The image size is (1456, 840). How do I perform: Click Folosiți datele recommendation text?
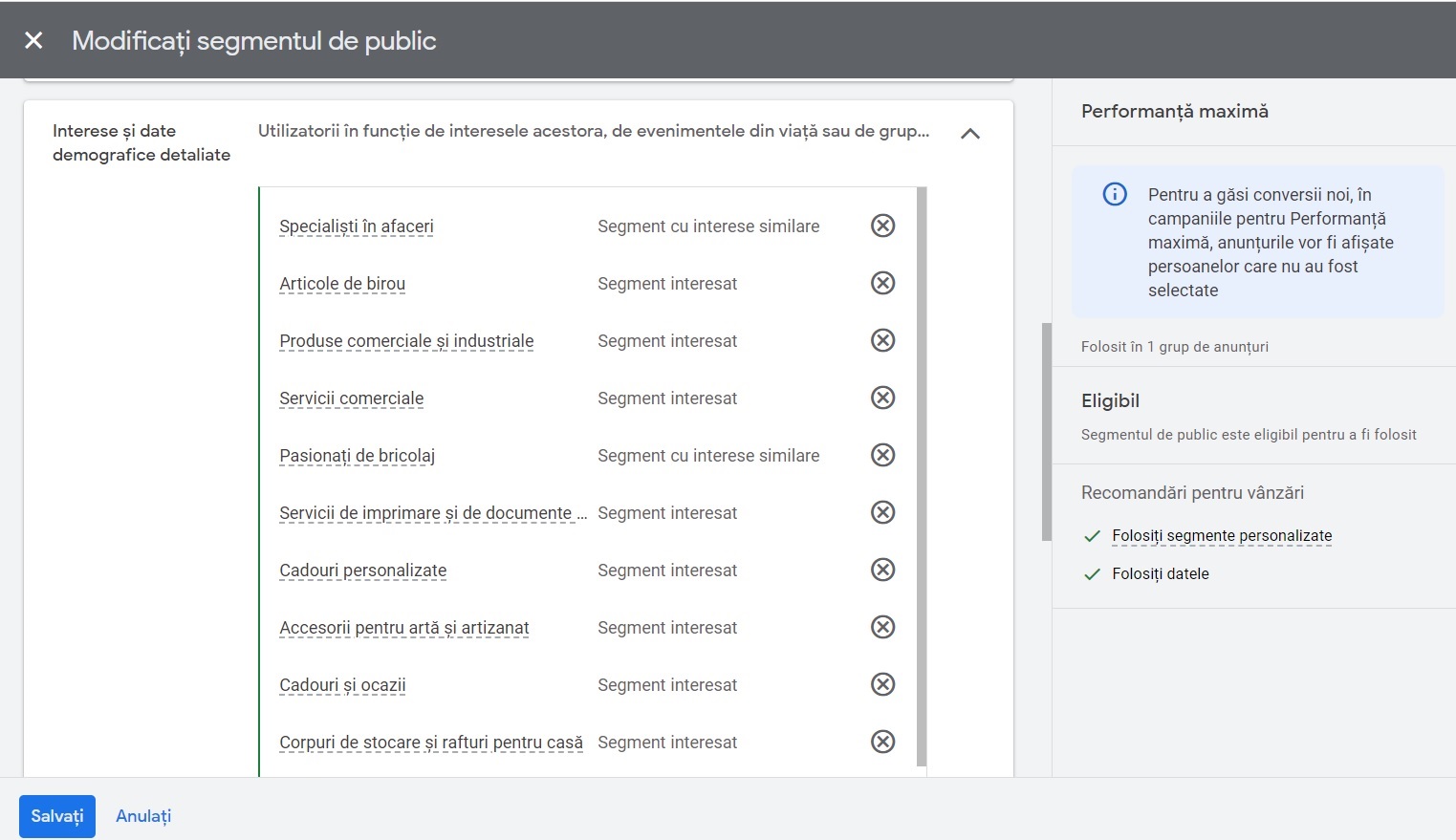click(1161, 574)
